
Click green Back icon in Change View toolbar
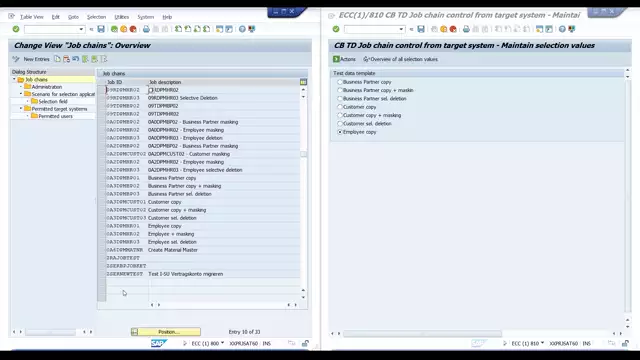click(x=114, y=29)
